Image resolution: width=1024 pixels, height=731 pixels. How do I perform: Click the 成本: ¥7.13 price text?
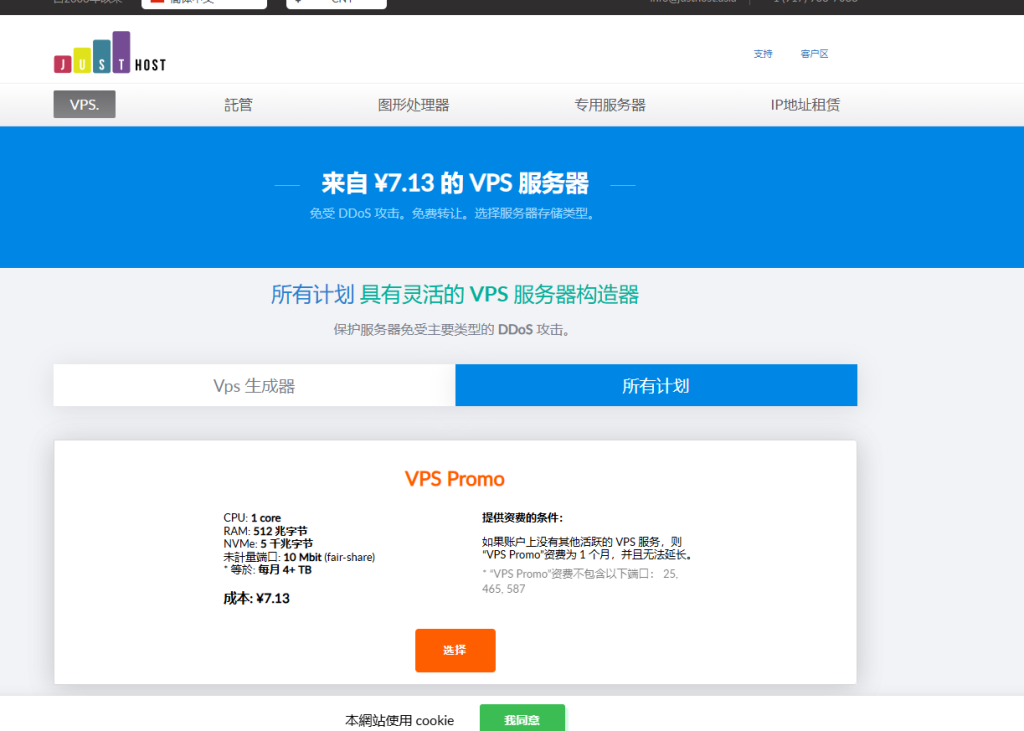tap(256, 598)
